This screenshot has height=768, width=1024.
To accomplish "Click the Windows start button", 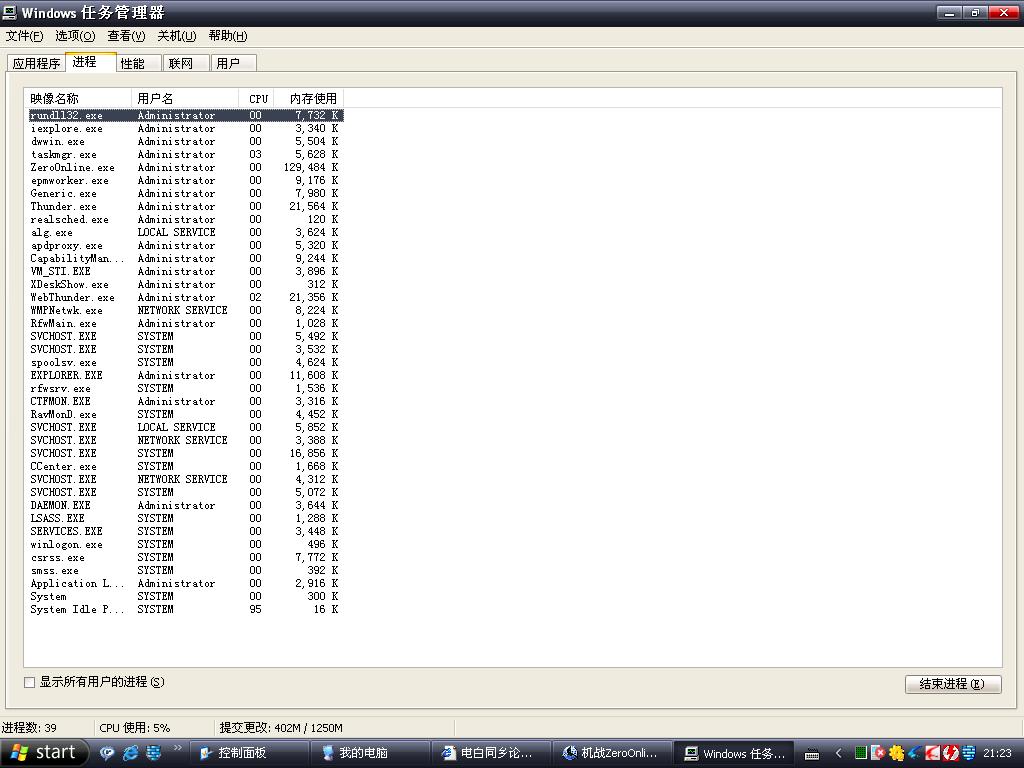I will (45, 753).
